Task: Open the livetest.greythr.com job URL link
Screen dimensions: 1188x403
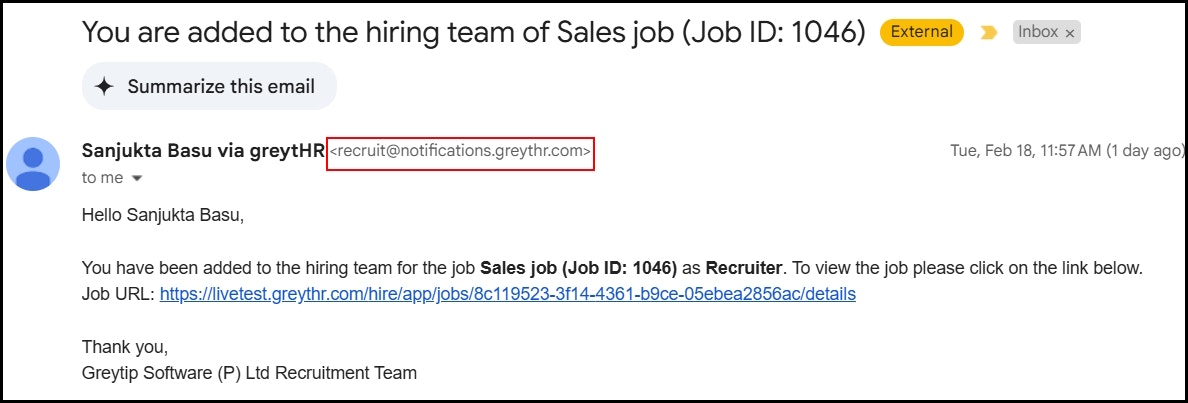Action: pyautogui.click(x=508, y=294)
